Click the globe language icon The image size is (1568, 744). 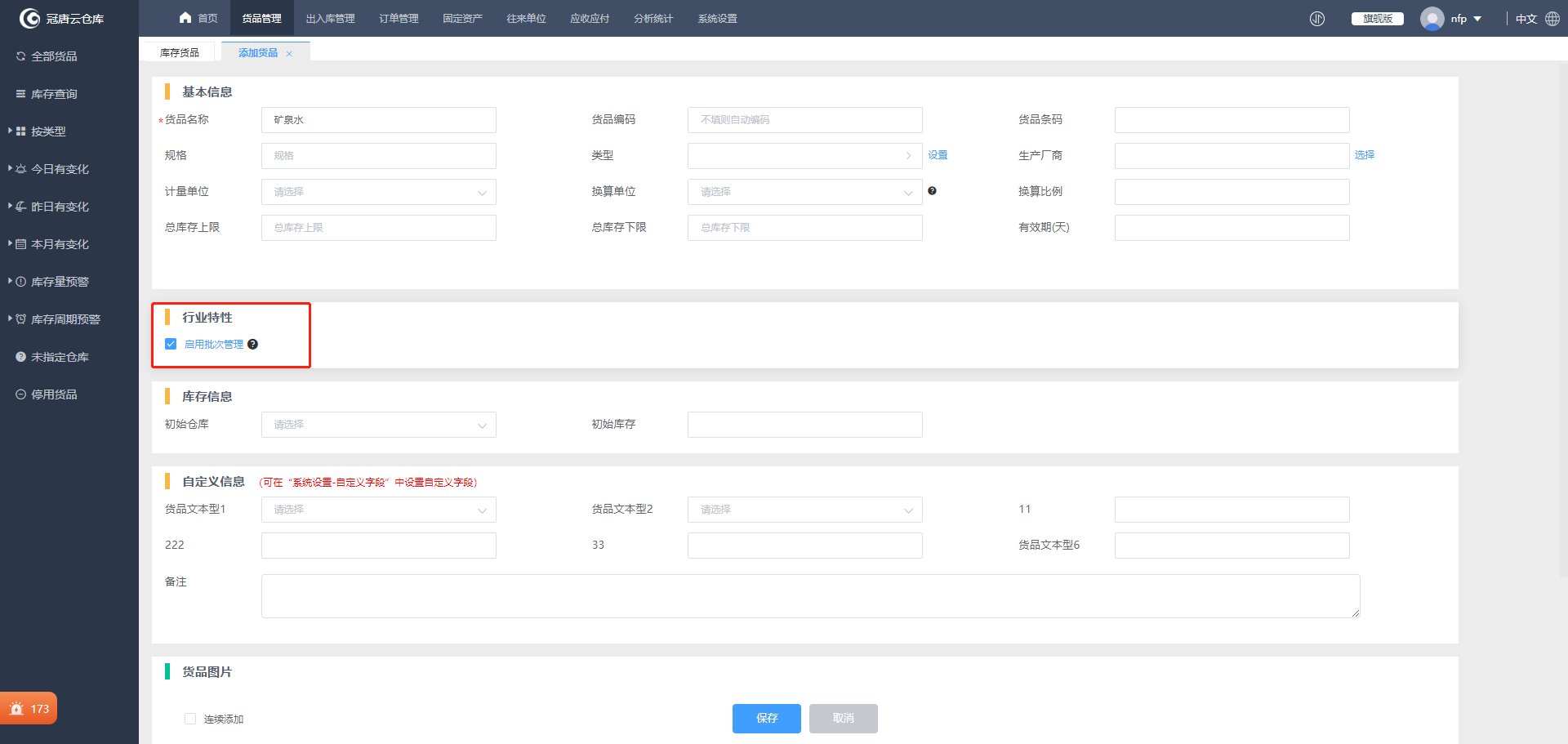pos(1552,19)
